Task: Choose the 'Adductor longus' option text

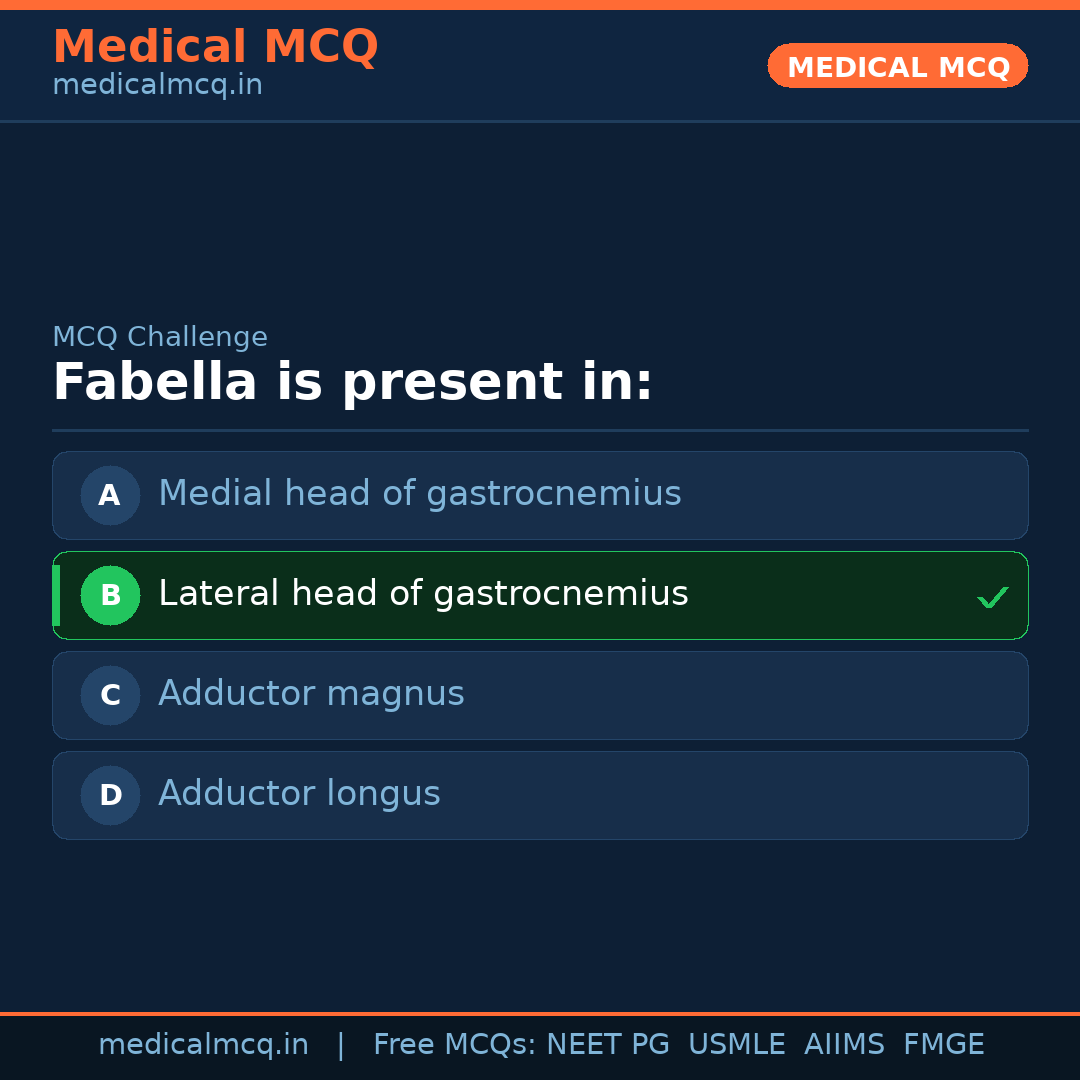Action: click(x=299, y=794)
